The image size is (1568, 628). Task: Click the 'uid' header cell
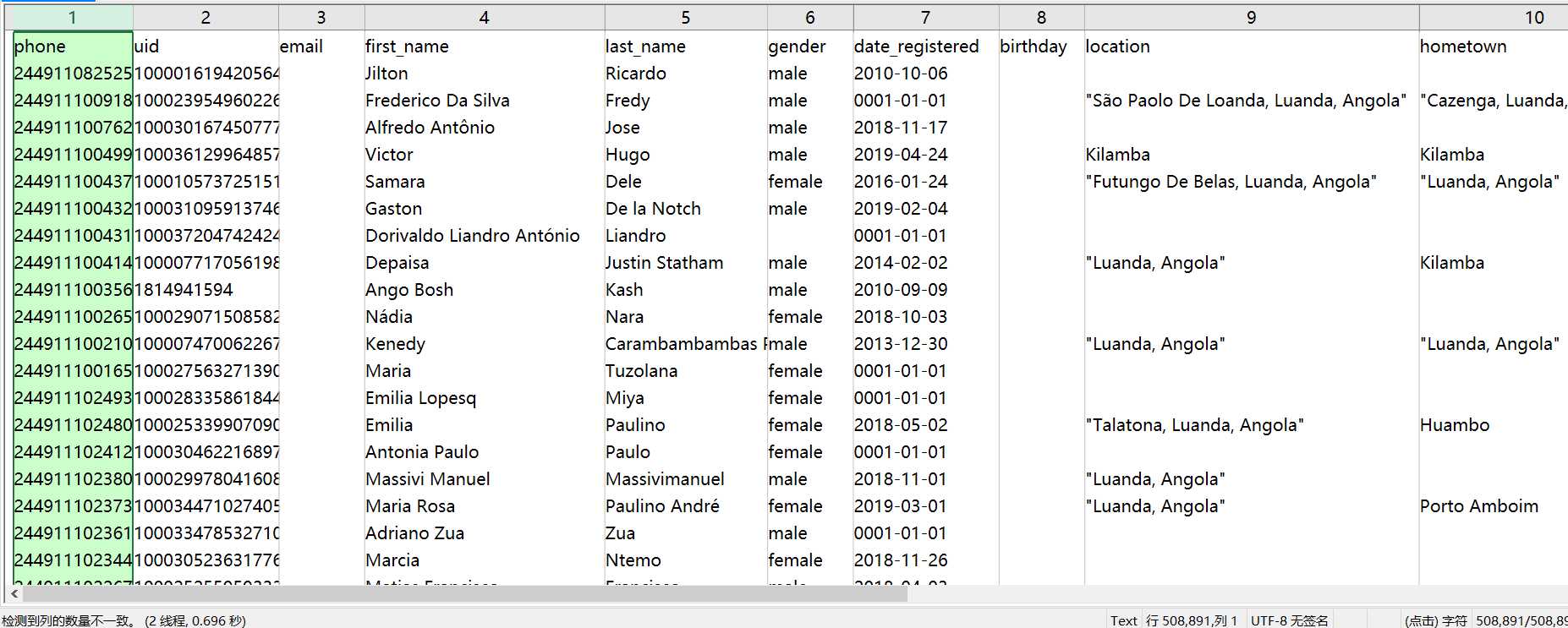(x=206, y=46)
